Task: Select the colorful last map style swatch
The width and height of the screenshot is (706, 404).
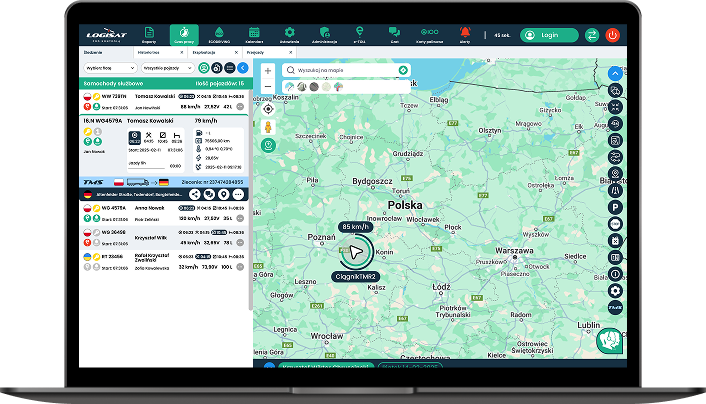Action: [x=338, y=86]
